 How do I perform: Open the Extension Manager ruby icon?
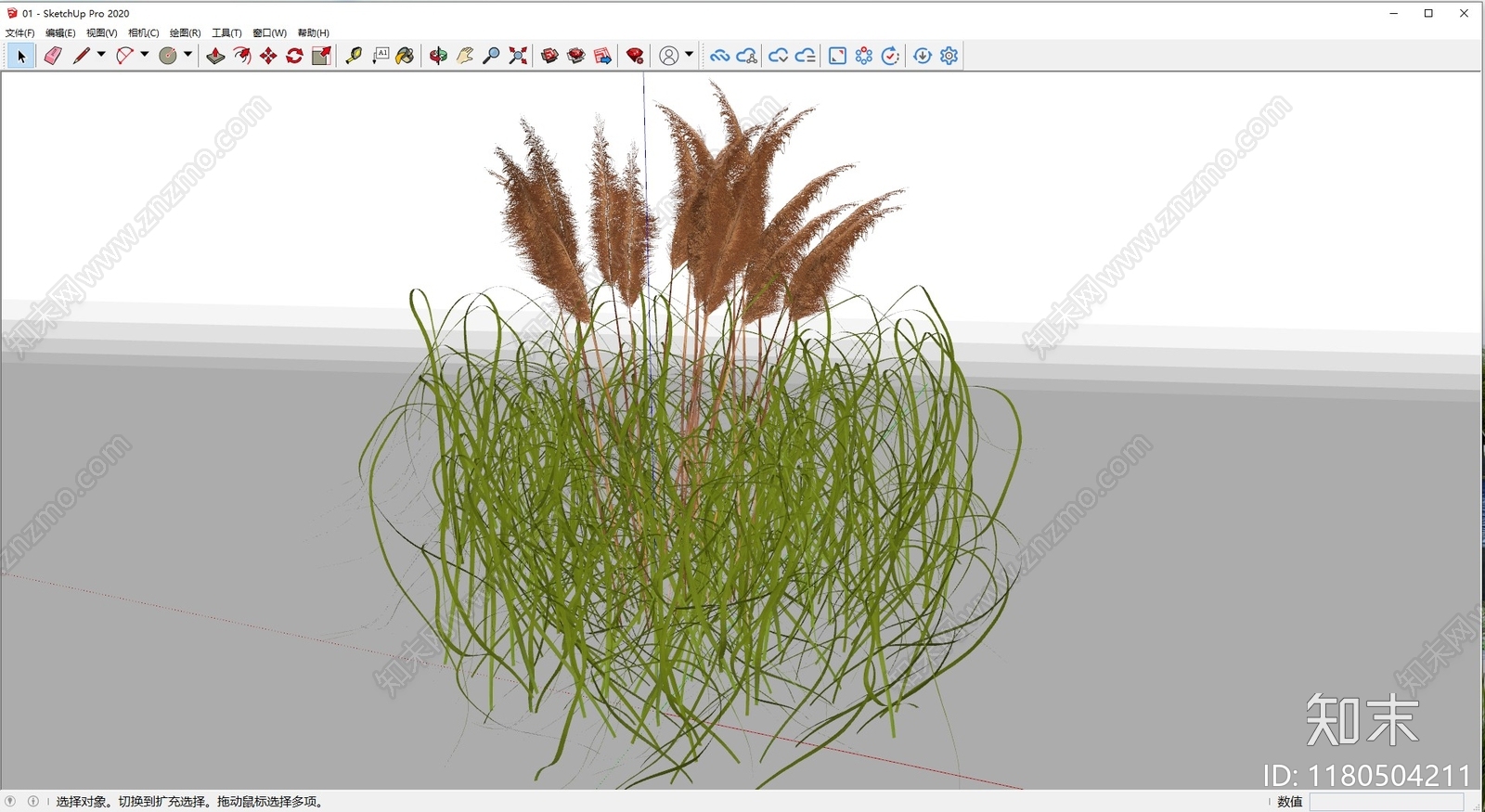click(x=635, y=56)
